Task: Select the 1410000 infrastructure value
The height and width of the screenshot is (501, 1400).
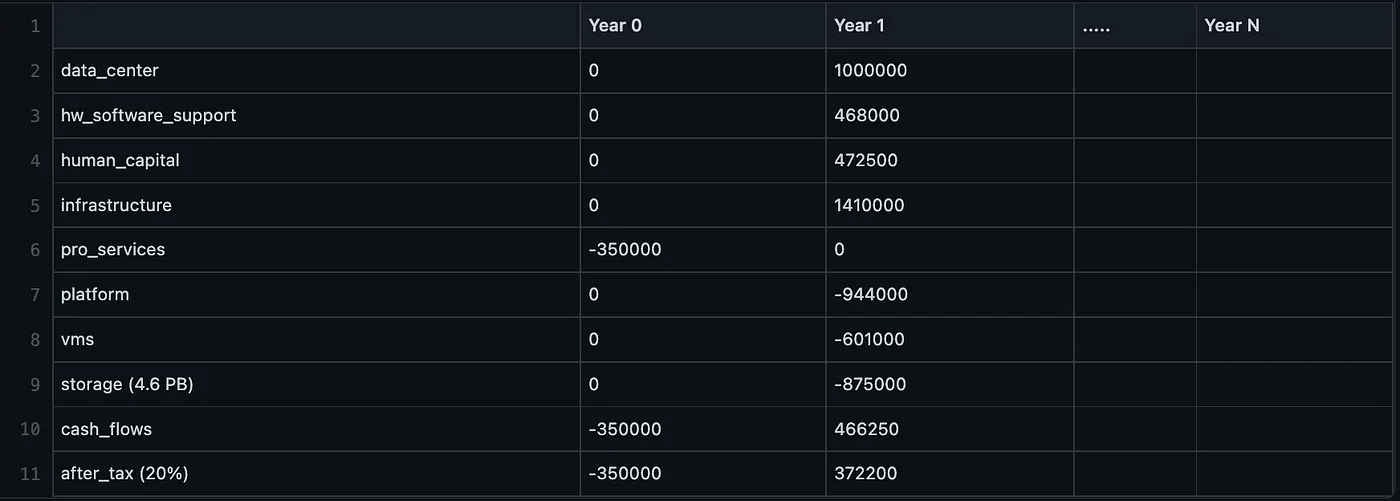Action: [869, 205]
